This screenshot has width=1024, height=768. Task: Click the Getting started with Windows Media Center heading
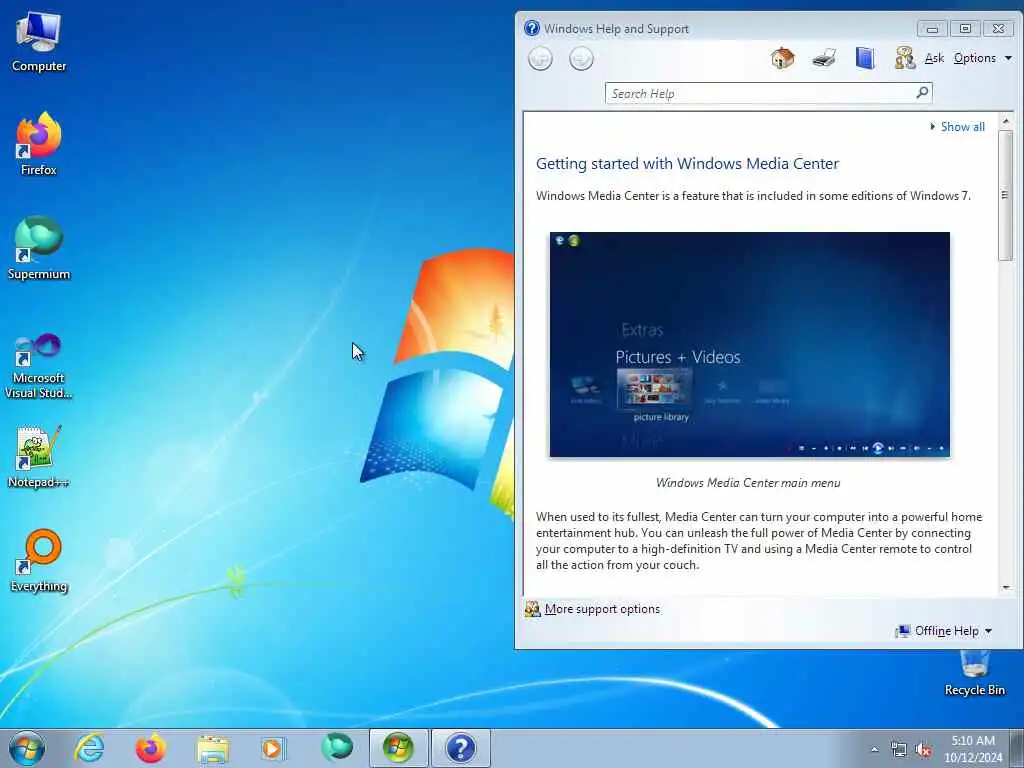point(687,163)
